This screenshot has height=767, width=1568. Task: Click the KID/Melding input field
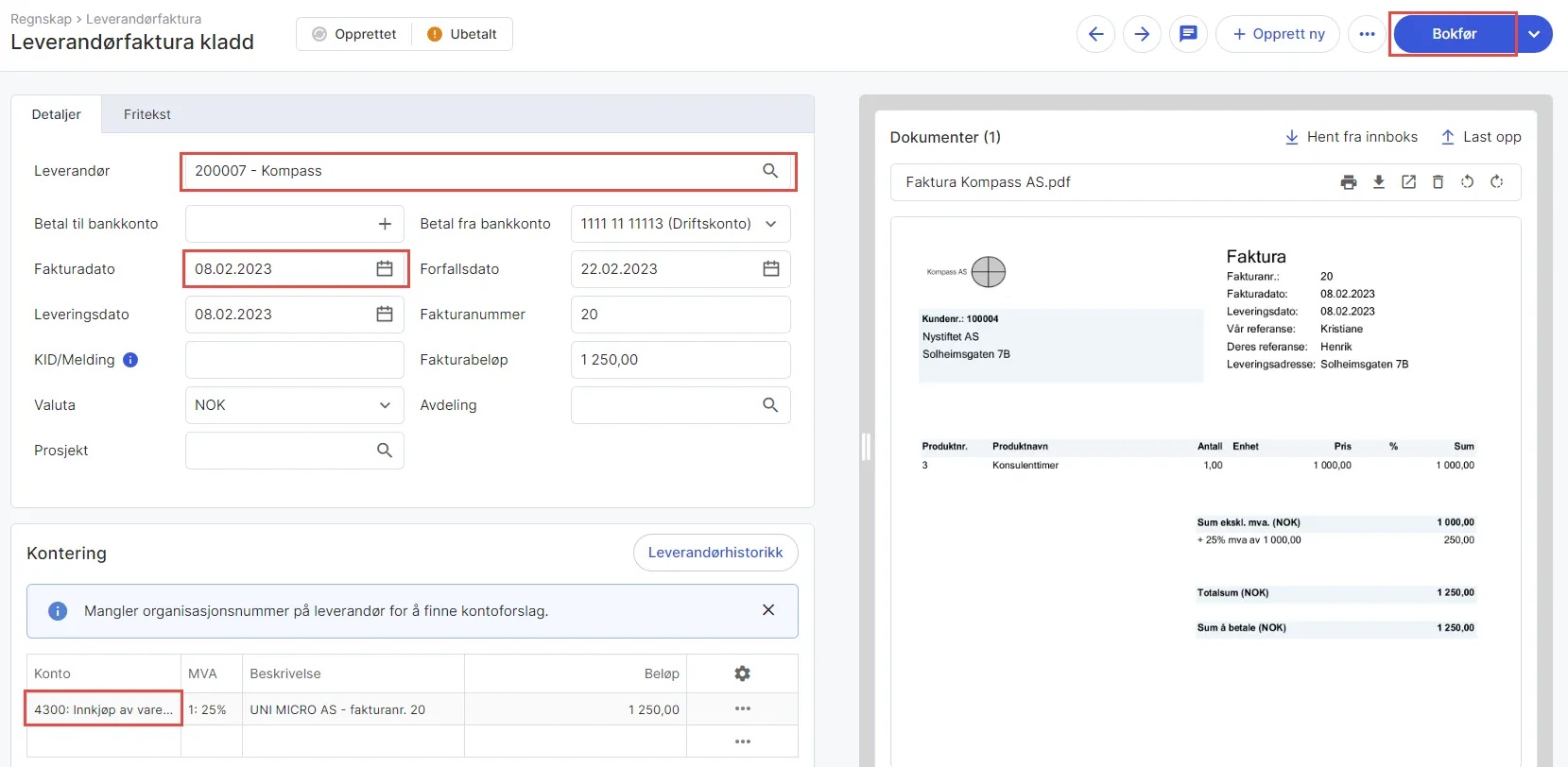tap(294, 360)
